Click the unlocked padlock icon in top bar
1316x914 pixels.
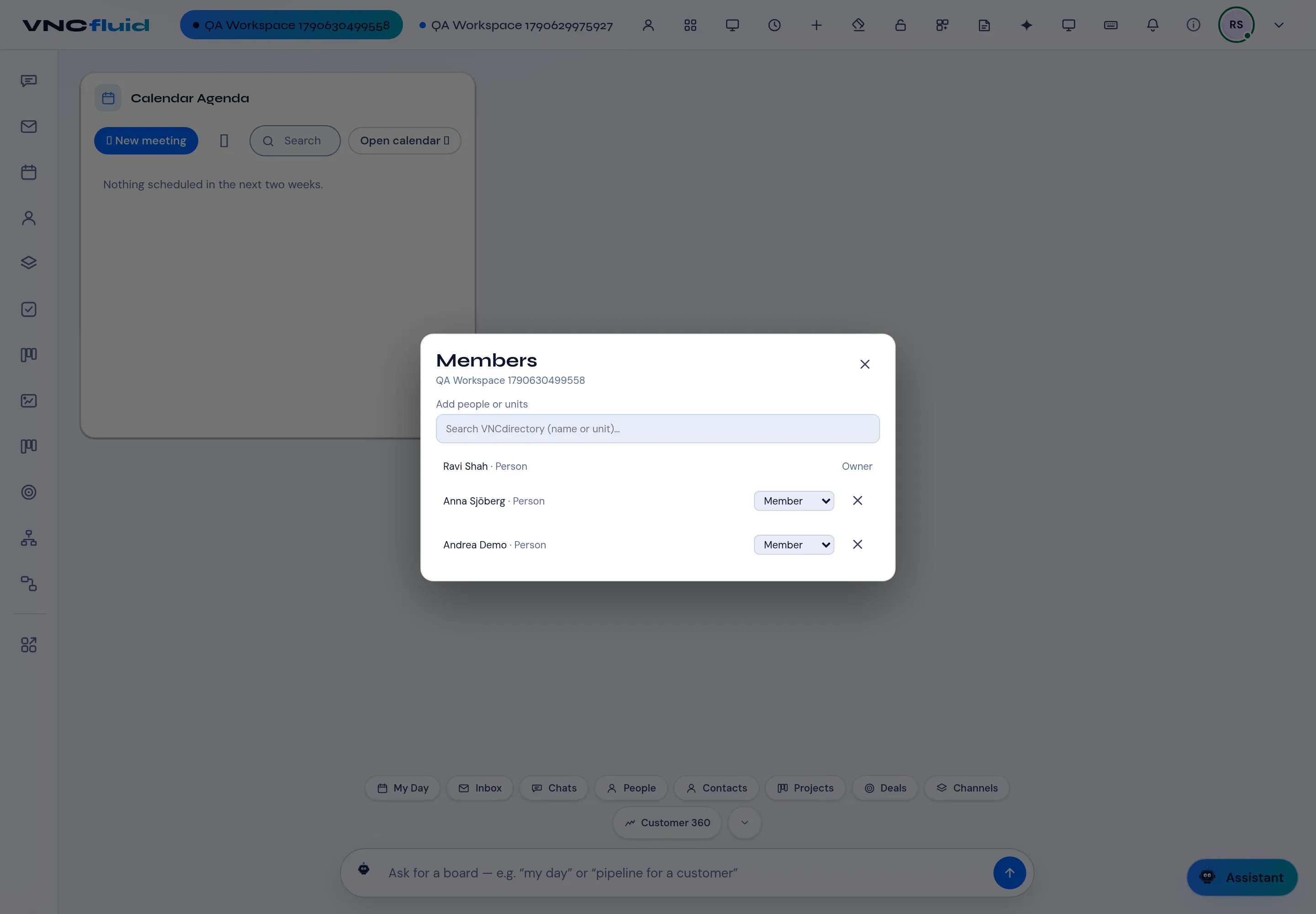(900, 25)
